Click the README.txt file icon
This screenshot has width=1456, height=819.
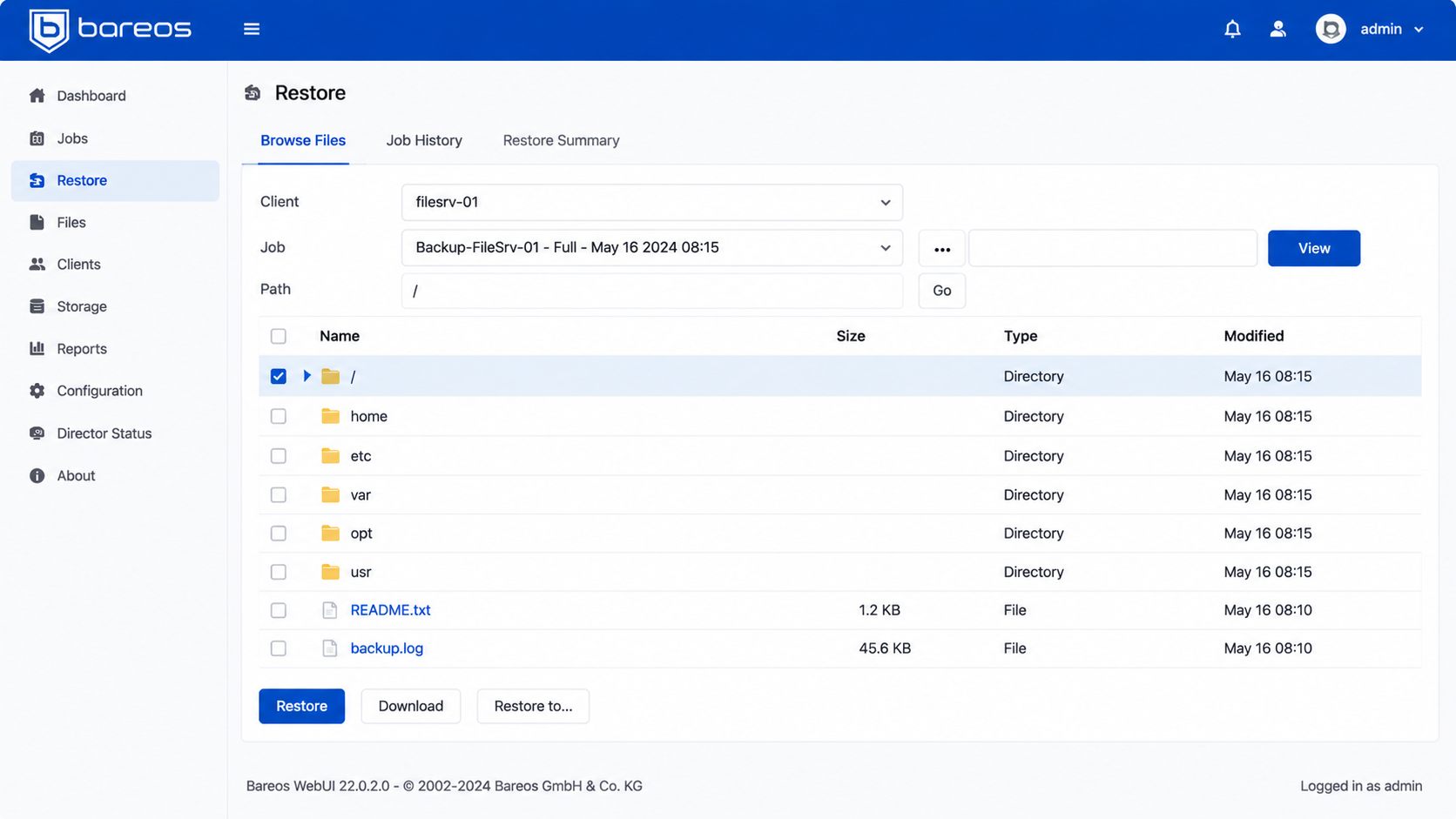330,610
